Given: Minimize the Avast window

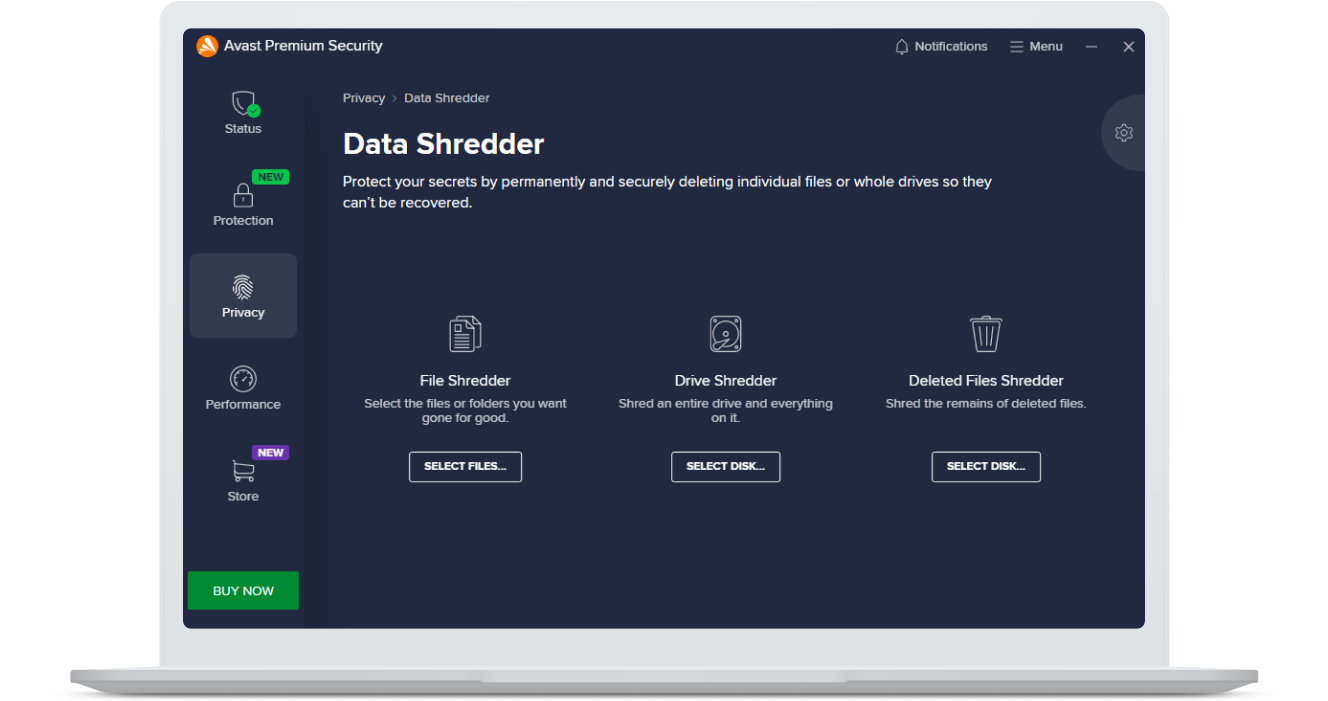Looking at the screenshot, I should [x=1092, y=47].
